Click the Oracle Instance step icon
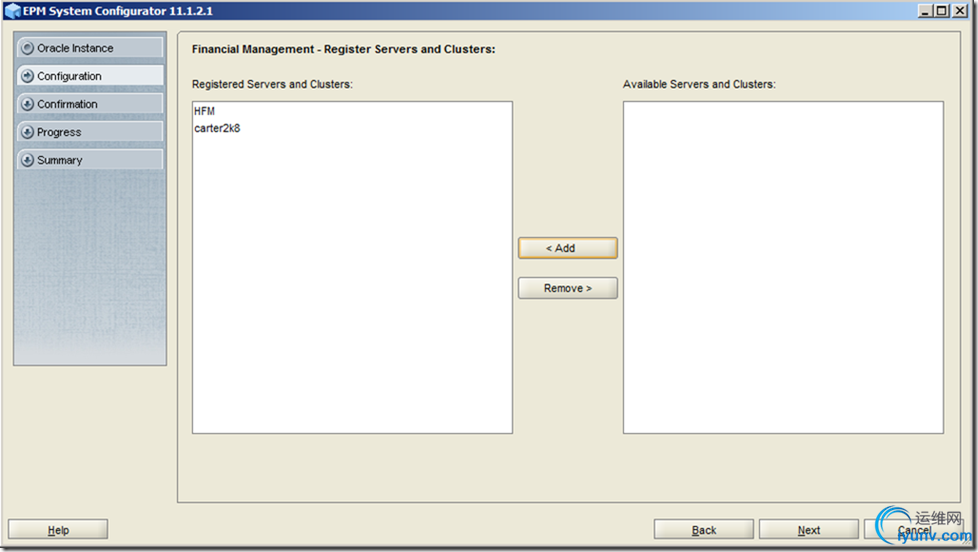The image size is (978, 552). point(27,48)
